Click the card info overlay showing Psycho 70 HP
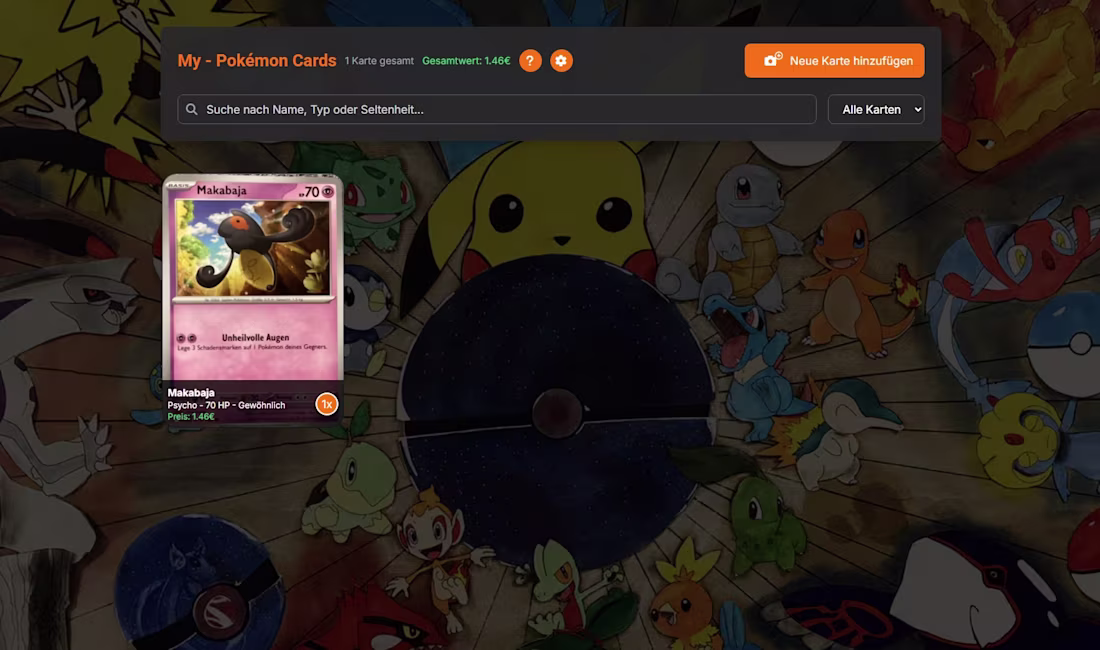 click(x=226, y=405)
